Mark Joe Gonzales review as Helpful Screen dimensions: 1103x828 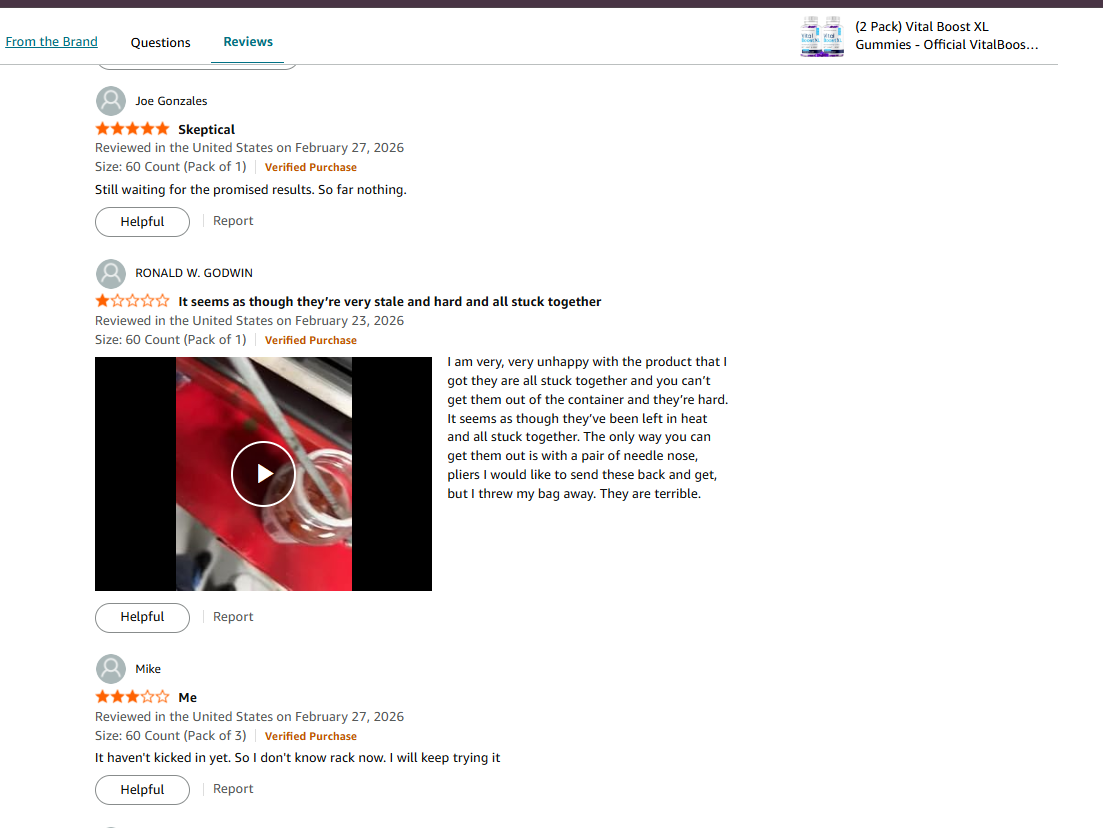click(x=142, y=222)
